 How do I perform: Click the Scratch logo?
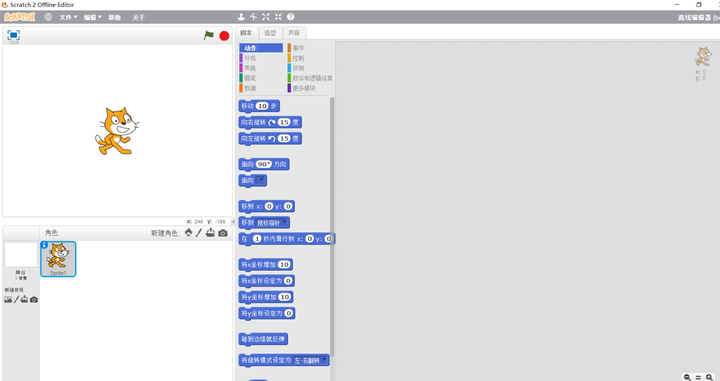[x=19, y=17]
